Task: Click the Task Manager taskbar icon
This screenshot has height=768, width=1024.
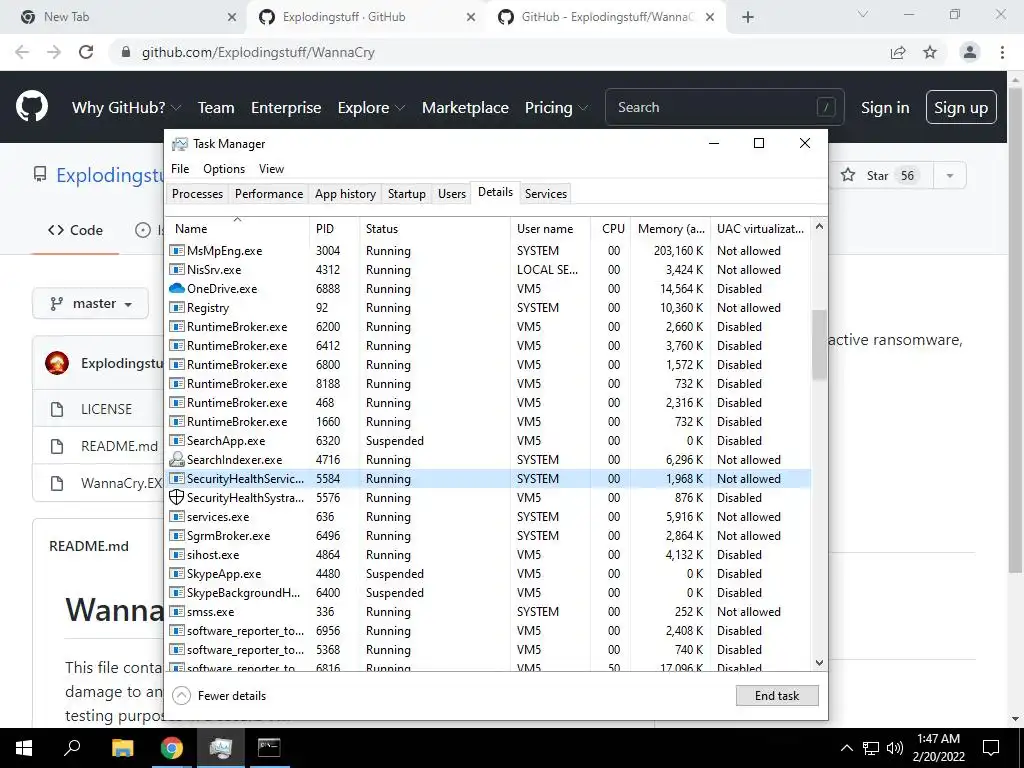Action: (x=221, y=748)
